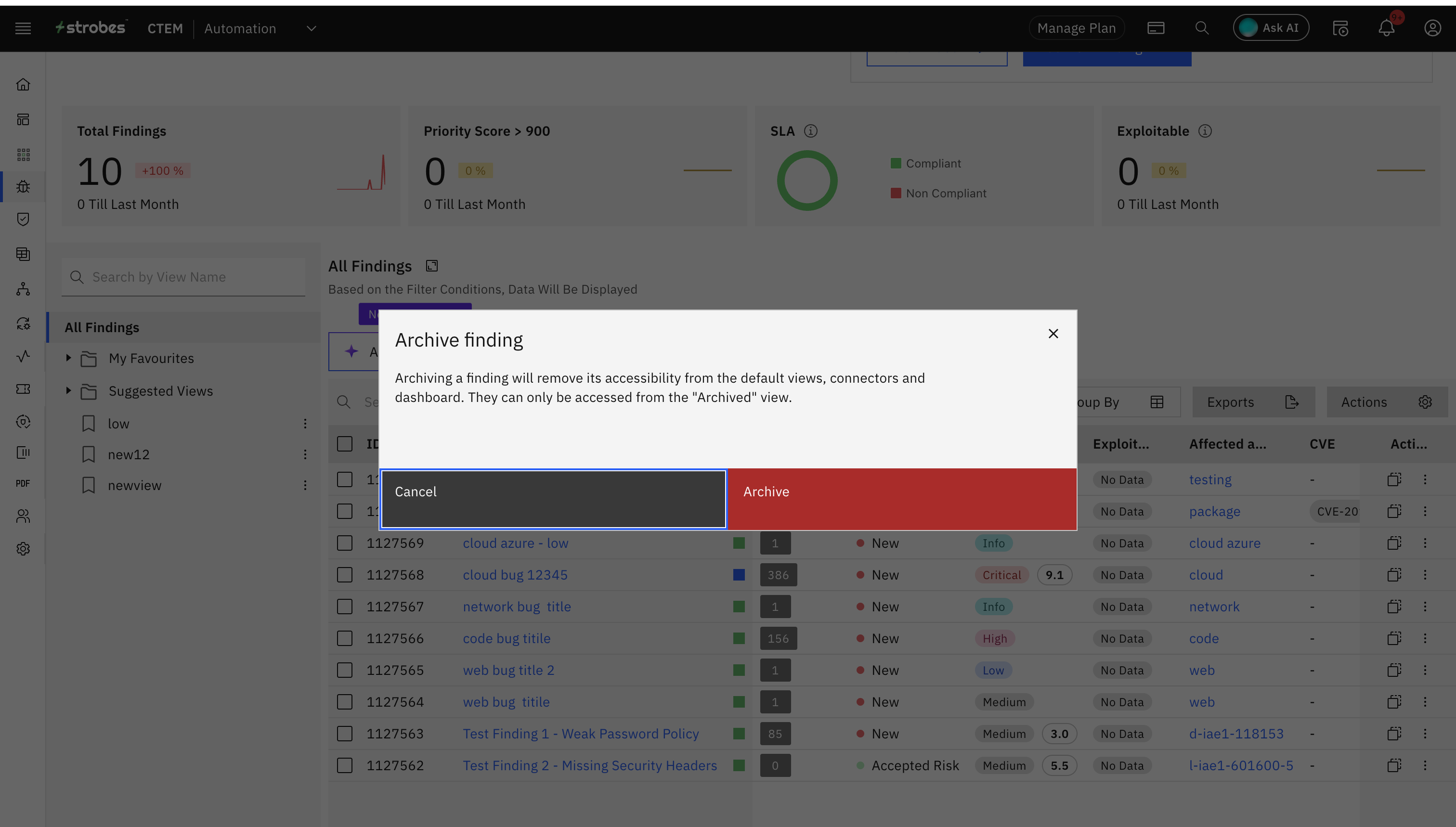This screenshot has height=827, width=1456.
Task: Click the red Archive button
Action: coord(901,499)
